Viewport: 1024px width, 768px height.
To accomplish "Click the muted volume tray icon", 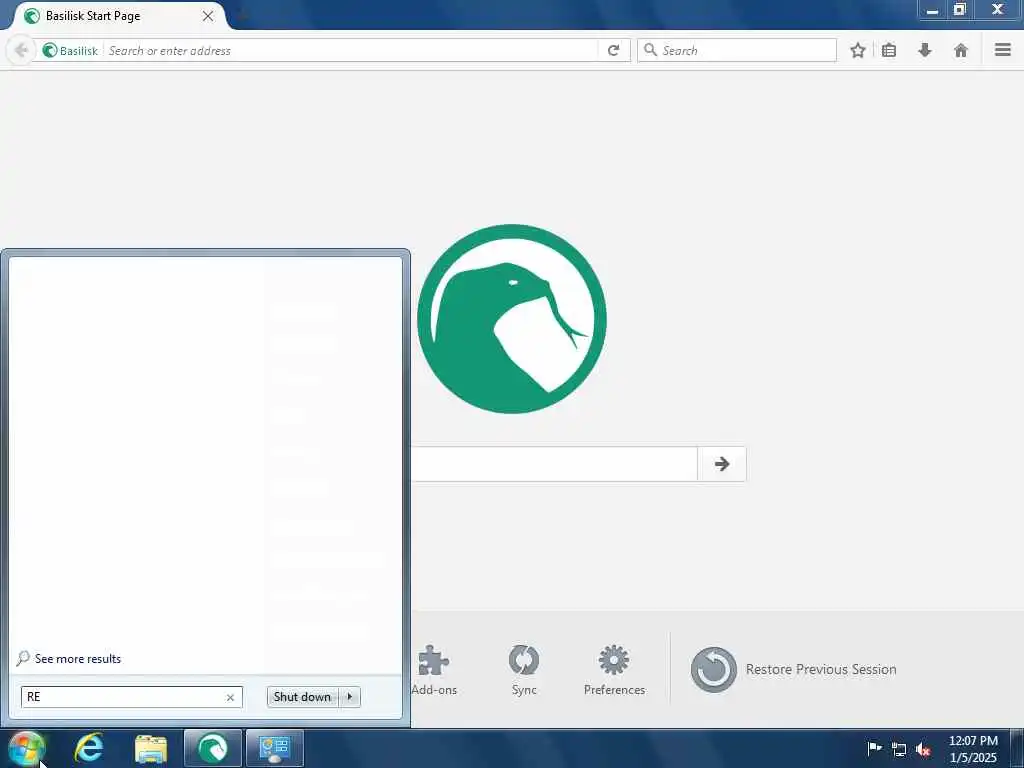I will pyautogui.click(x=923, y=749).
